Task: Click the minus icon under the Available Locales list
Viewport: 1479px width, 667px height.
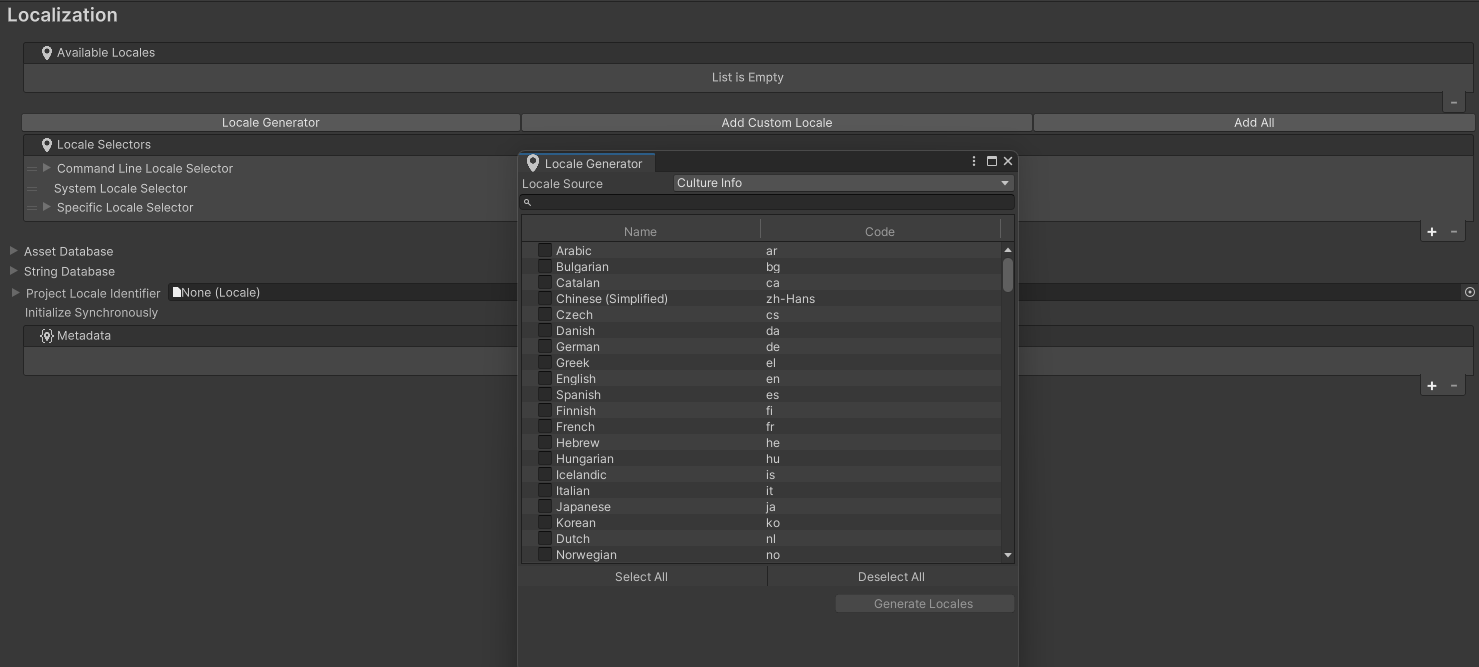Action: click(x=1454, y=101)
